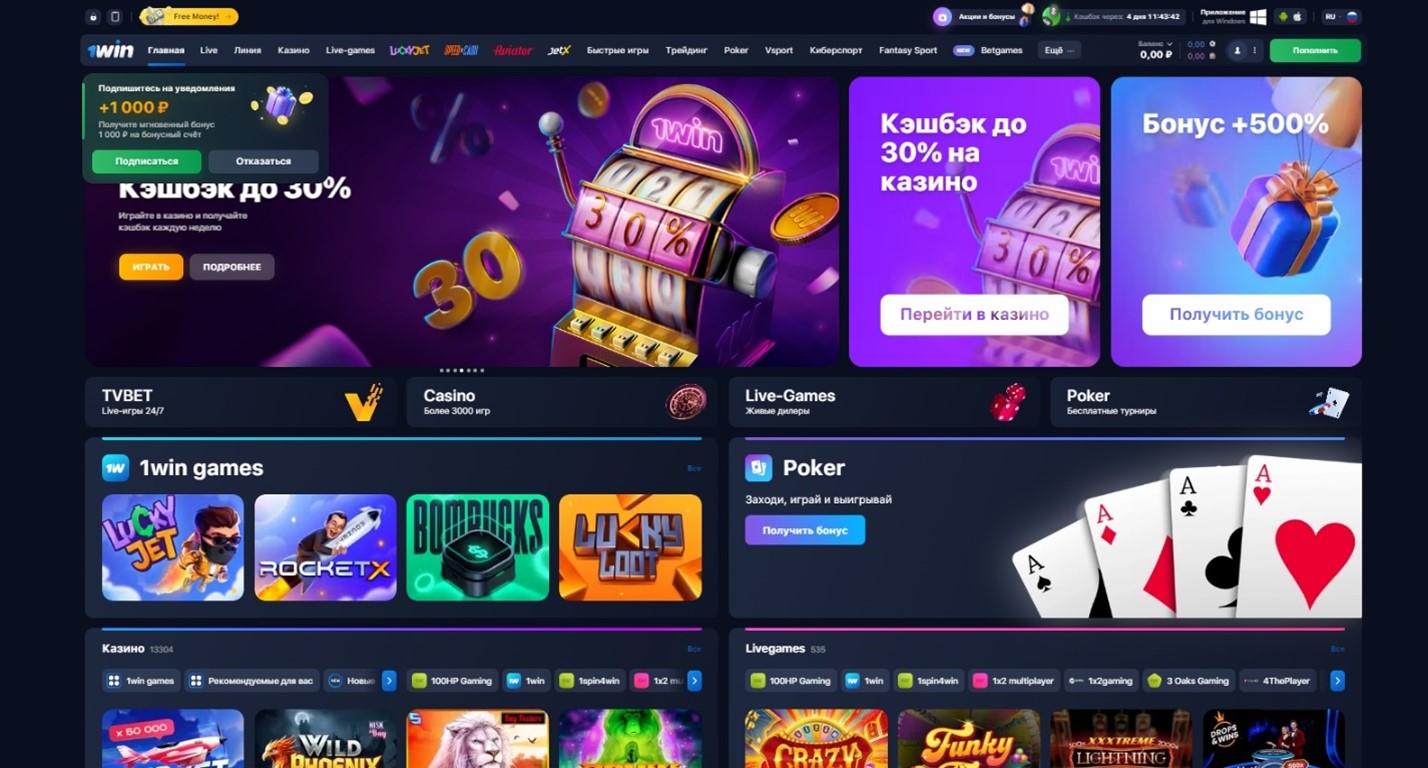Open the JetX logo link in navbar
The image size is (1428, 768).
pos(559,50)
